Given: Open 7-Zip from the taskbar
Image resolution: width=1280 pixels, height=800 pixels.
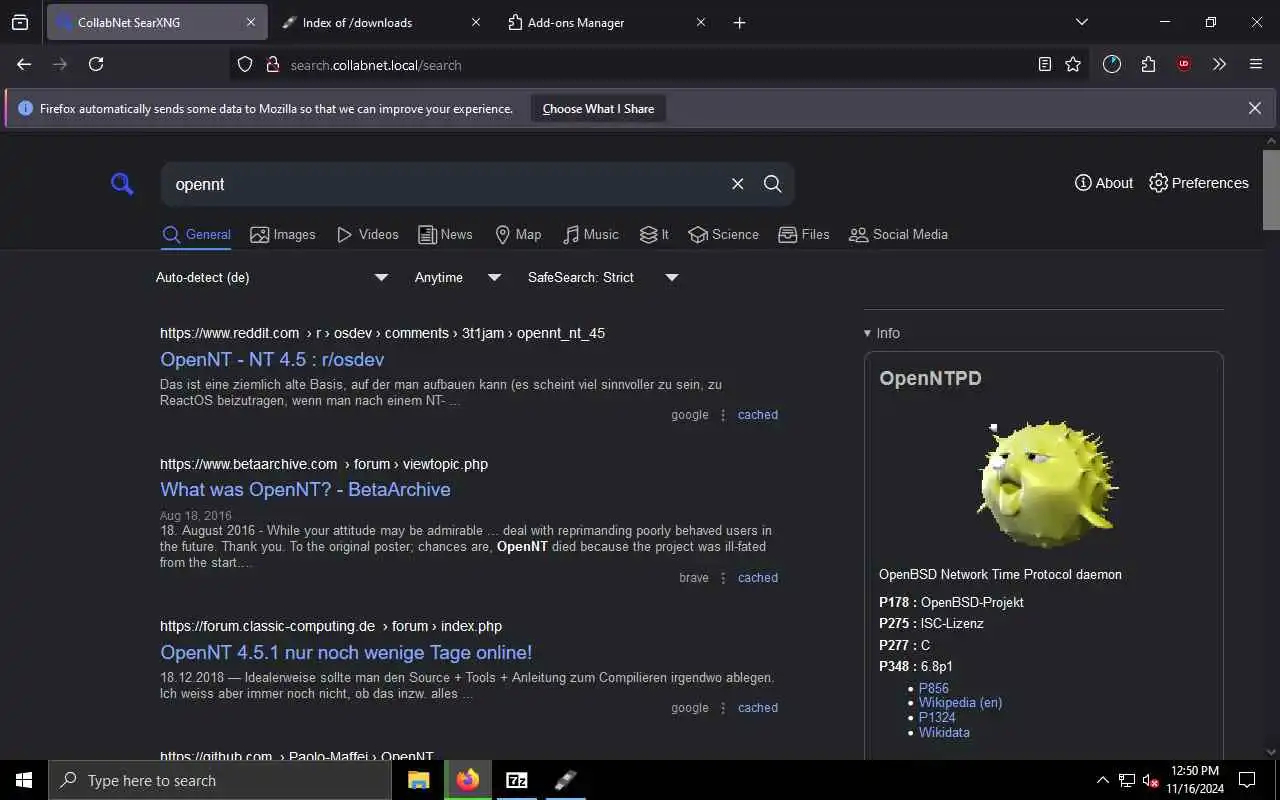Looking at the screenshot, I should (517, 780).
